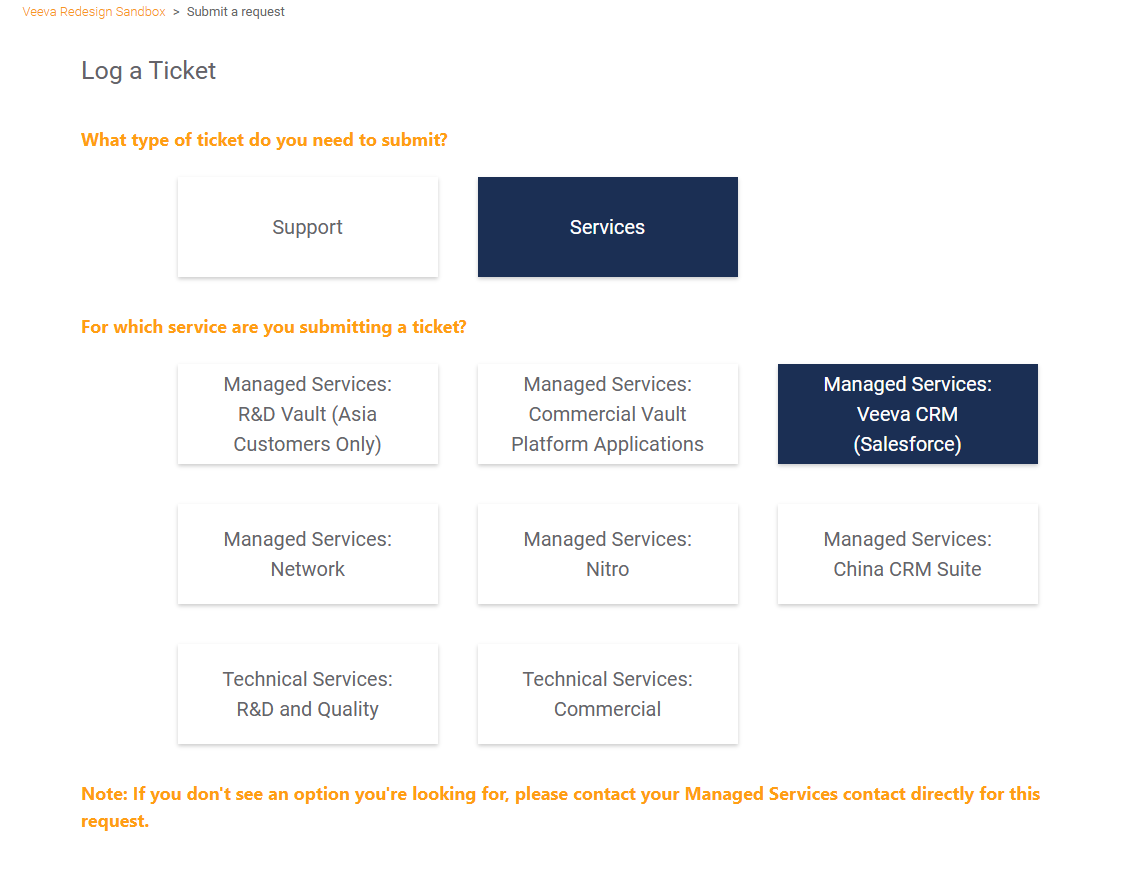Screen dimensions: 1123x882
Task: Select the Managed Services: Nitro tile
Action: pyautogui.click(x=608, y=554)
